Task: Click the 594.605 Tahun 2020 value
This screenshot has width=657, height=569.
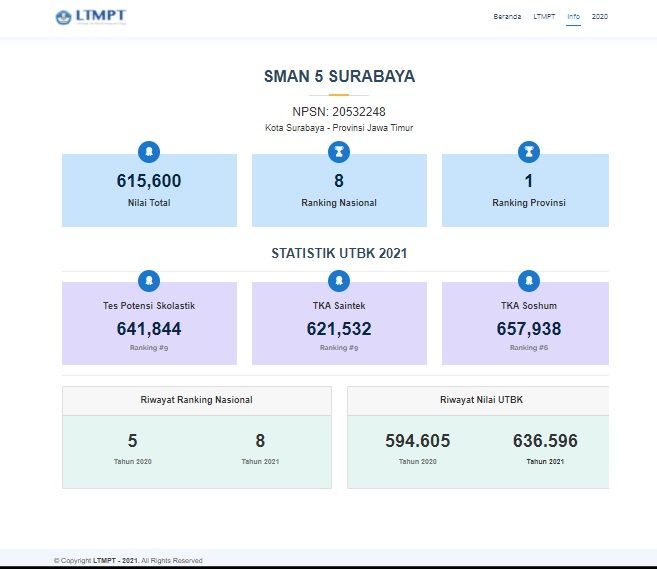Action: 418,441
